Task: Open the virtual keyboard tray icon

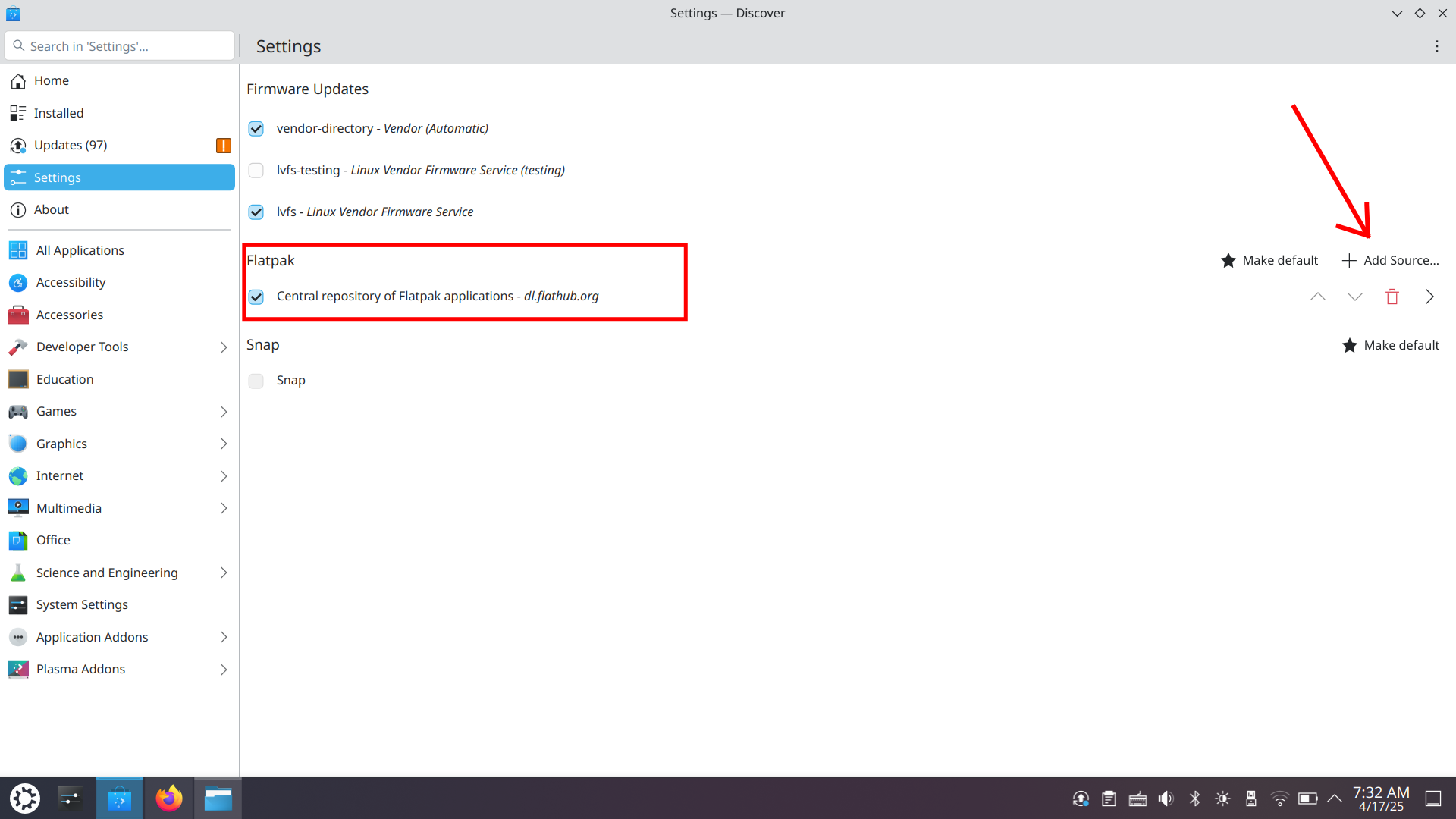Action: pyautogui.click(x=1137, y=799)
